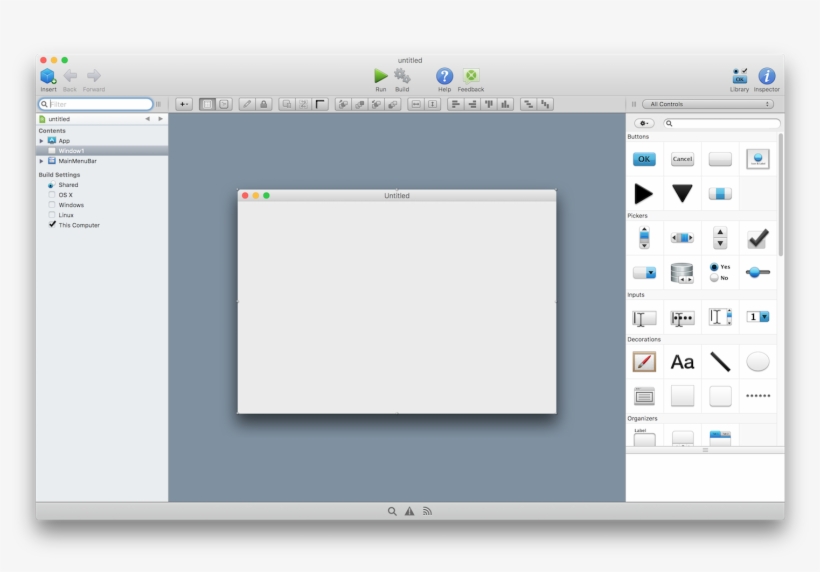This screenshot has width=820, height=572.
Task: Expand the App item in Contents
Action: click(x=42, y=141)
